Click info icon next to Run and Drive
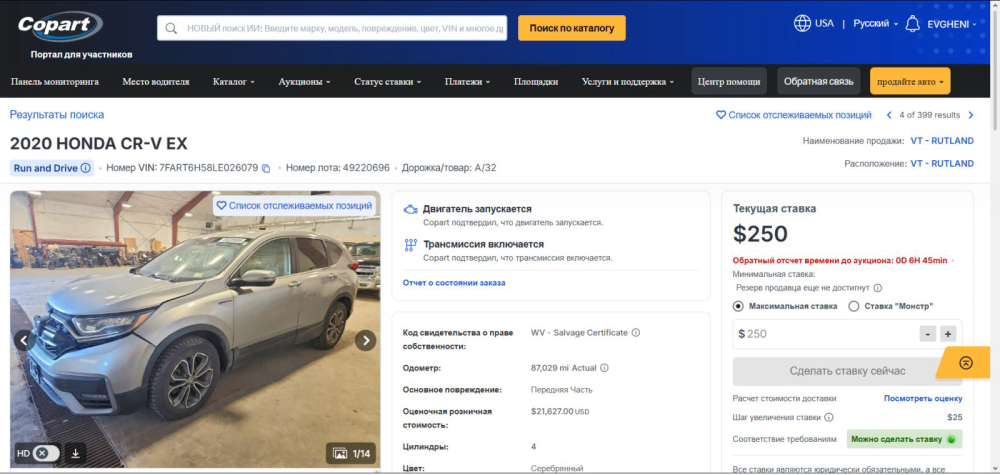 (x=85, y=168)
